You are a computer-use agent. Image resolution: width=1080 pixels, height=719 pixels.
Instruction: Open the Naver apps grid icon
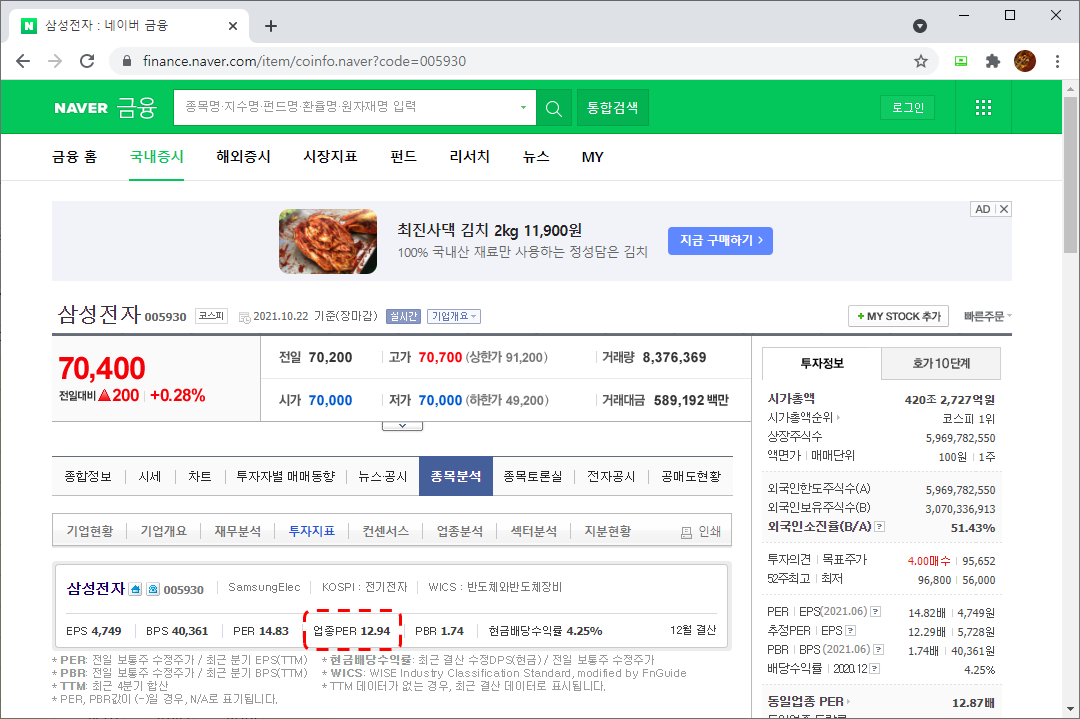pyautogui.click(x=984, y=107)
